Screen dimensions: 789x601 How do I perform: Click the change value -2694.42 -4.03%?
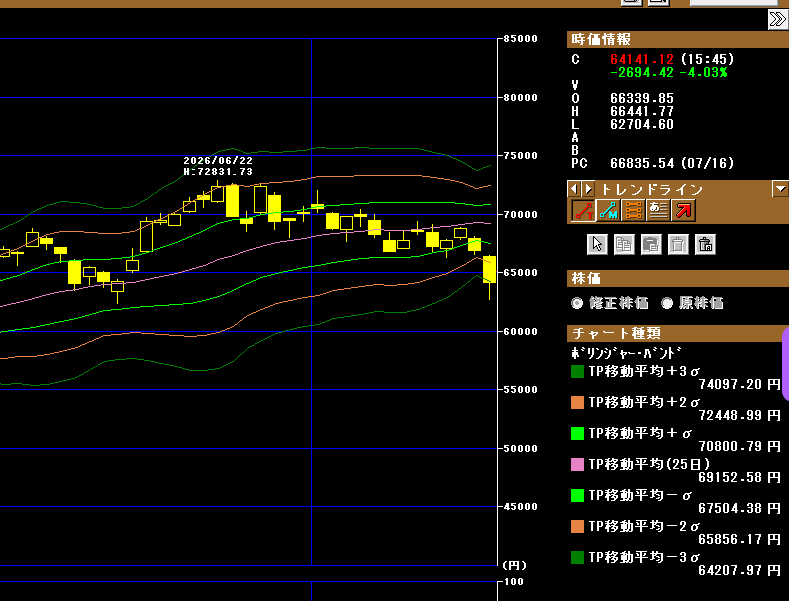pos(669,72)
